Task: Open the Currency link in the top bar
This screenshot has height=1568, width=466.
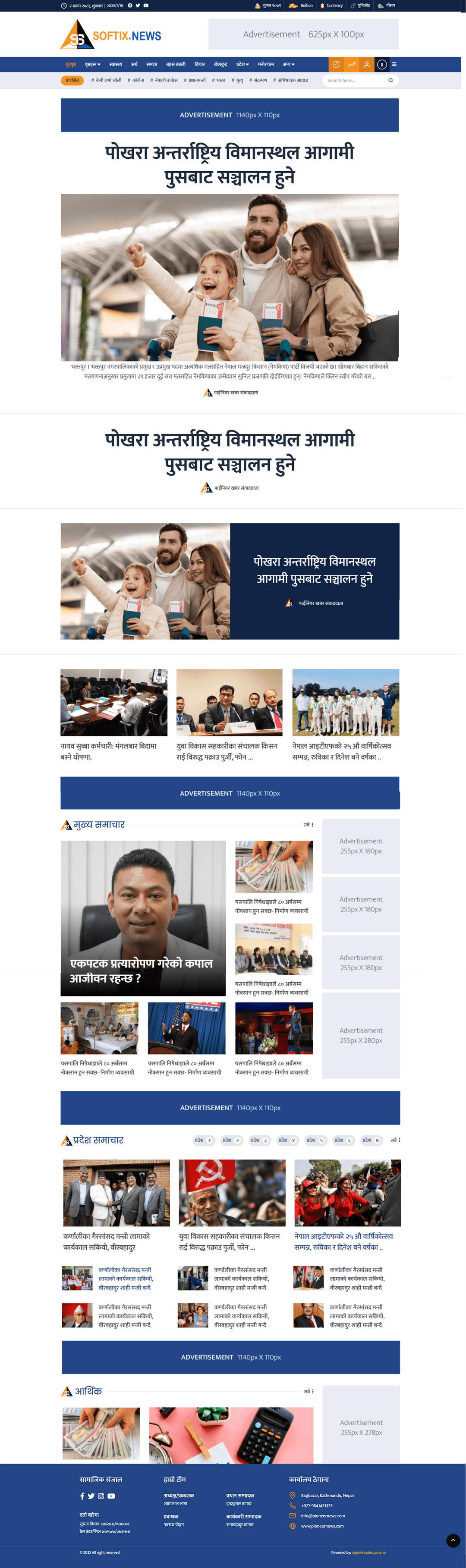Action: [x=331, y=6]
